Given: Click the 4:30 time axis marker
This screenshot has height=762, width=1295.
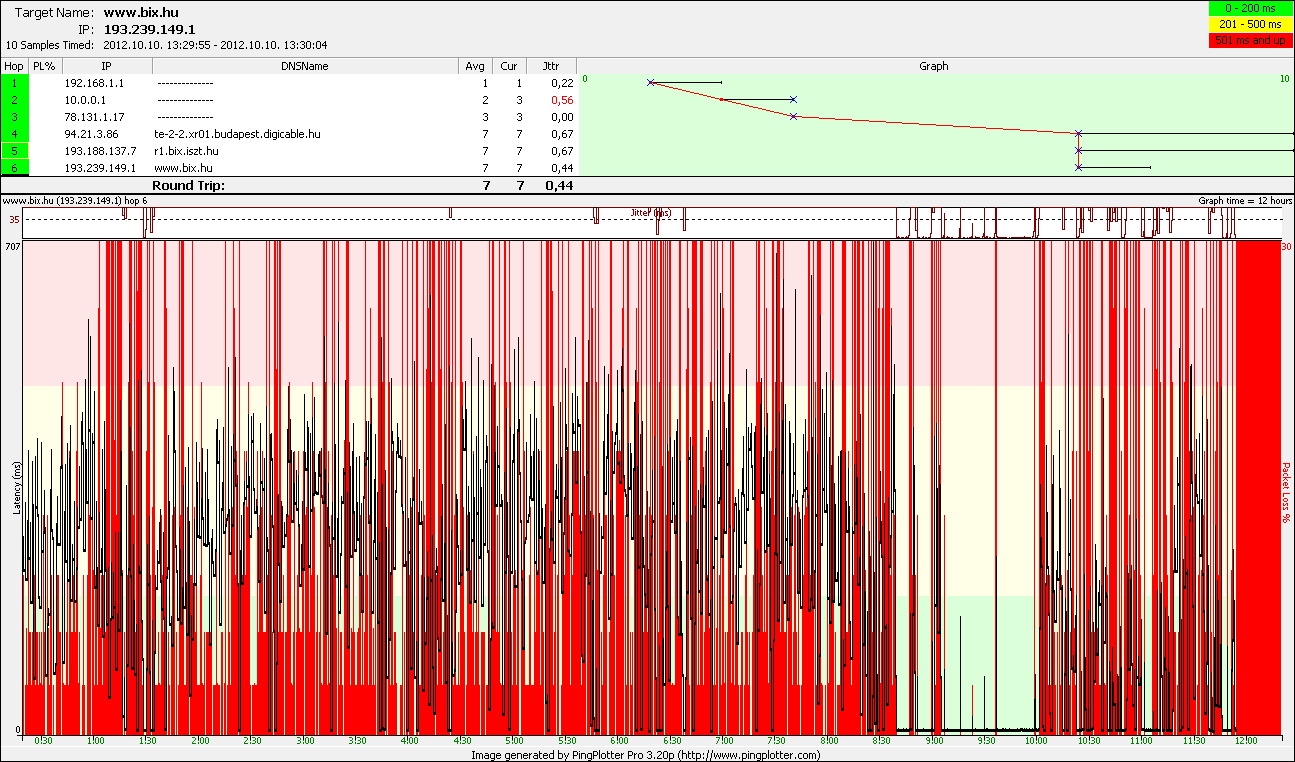Looking at the screenshot, I should click(462, 741).
